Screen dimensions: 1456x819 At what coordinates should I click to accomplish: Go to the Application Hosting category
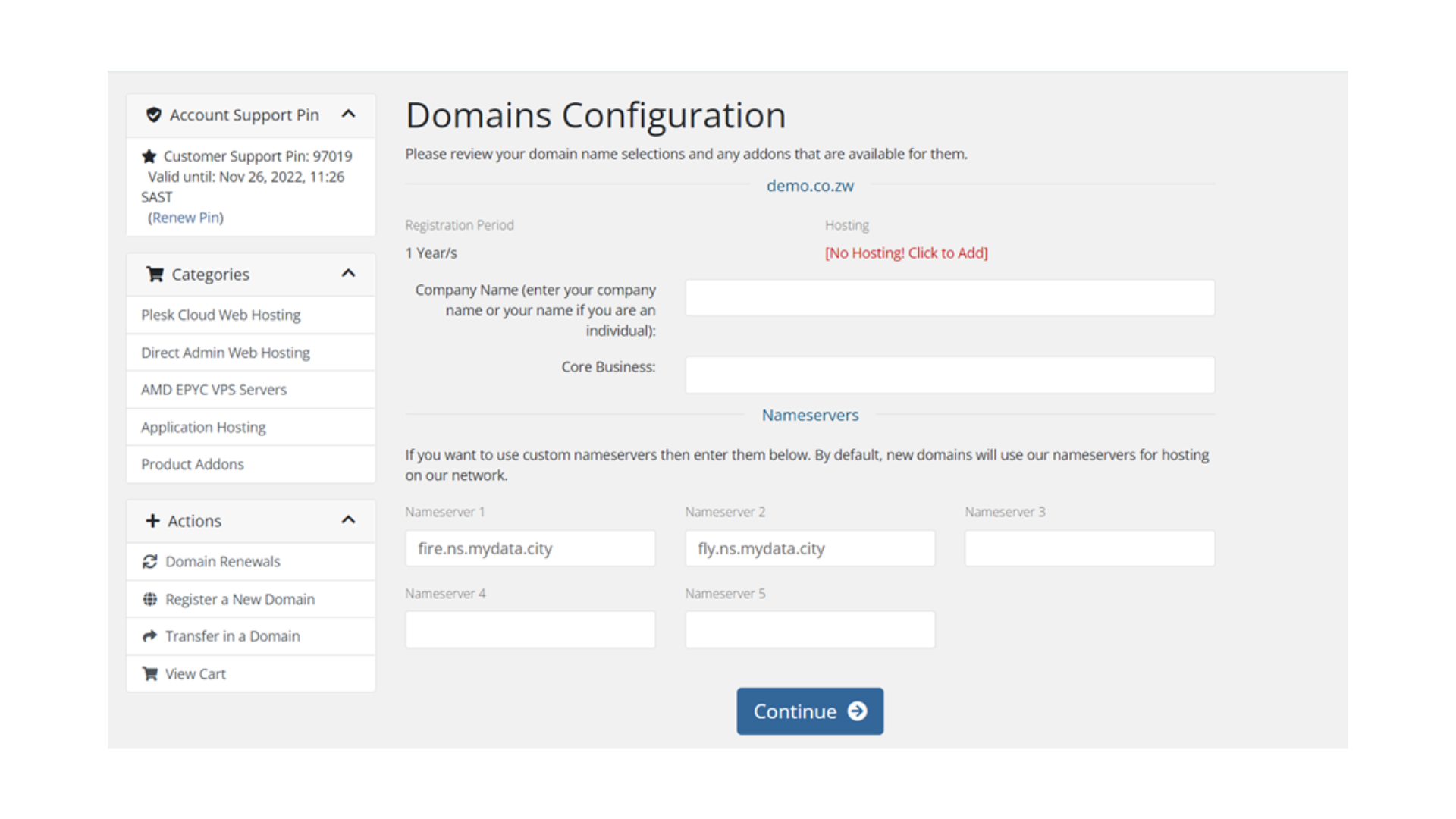click(251, 427)
